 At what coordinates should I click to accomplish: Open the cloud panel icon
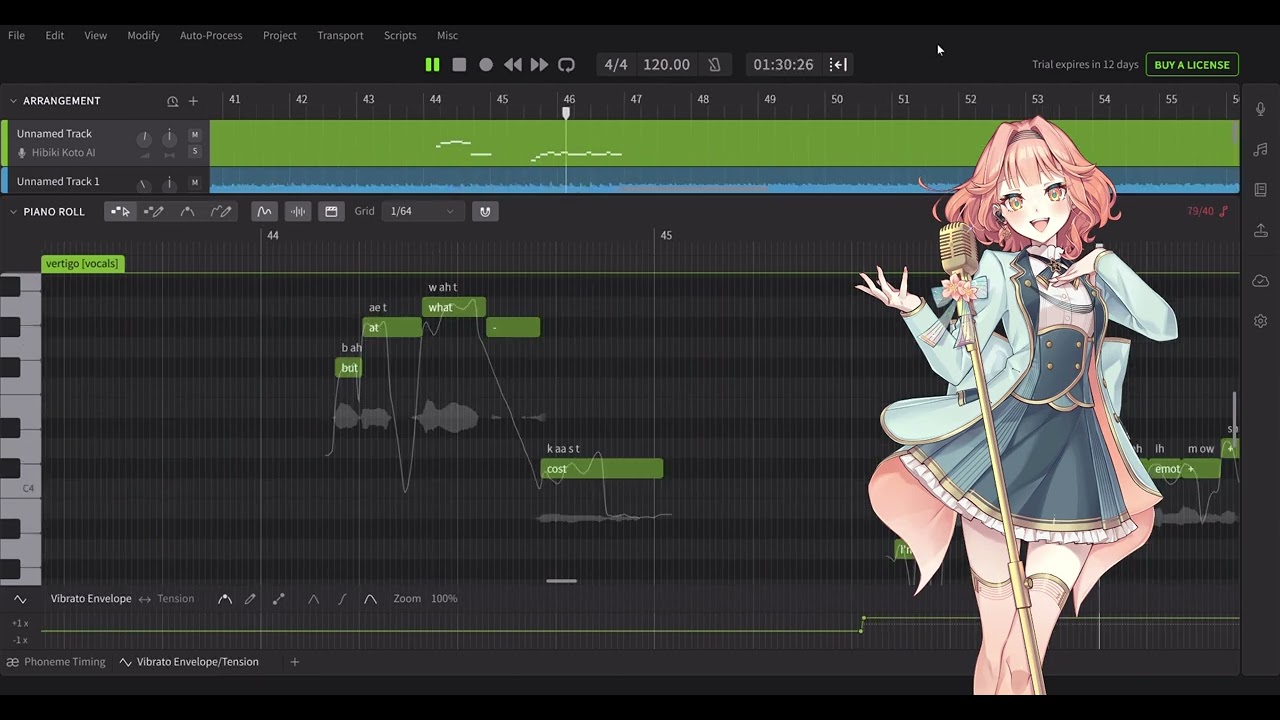pos(1260,281)
